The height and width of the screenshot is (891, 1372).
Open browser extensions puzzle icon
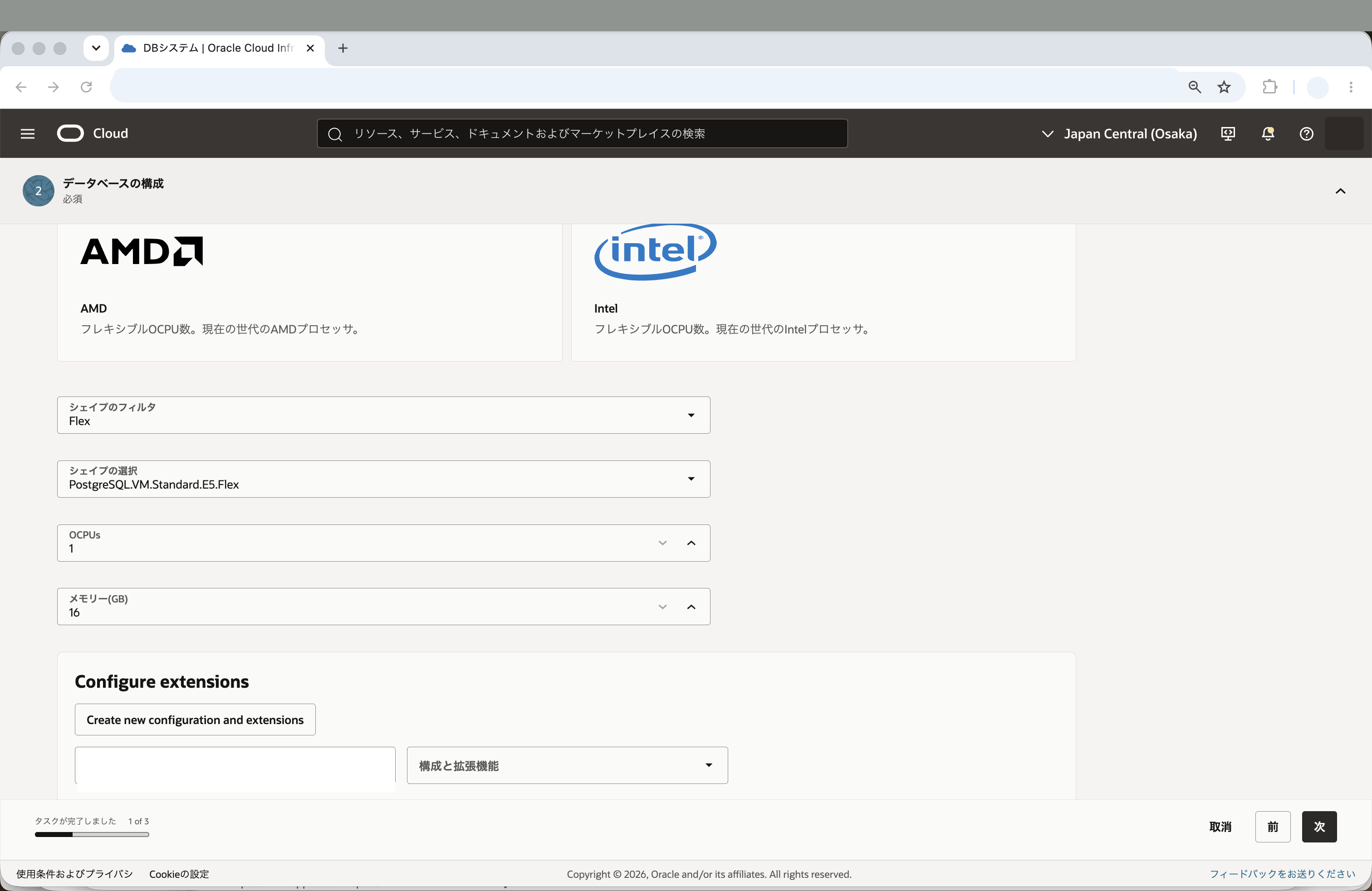pyautogui.click(x=1270, y=87)
